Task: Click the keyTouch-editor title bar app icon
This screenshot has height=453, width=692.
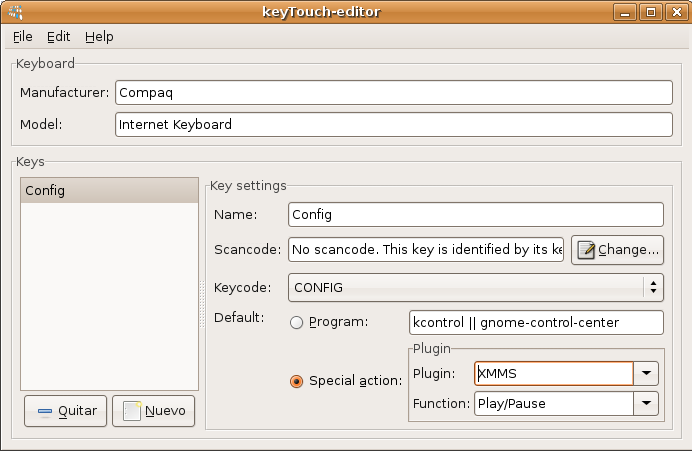Action: (x=14, y=12)
